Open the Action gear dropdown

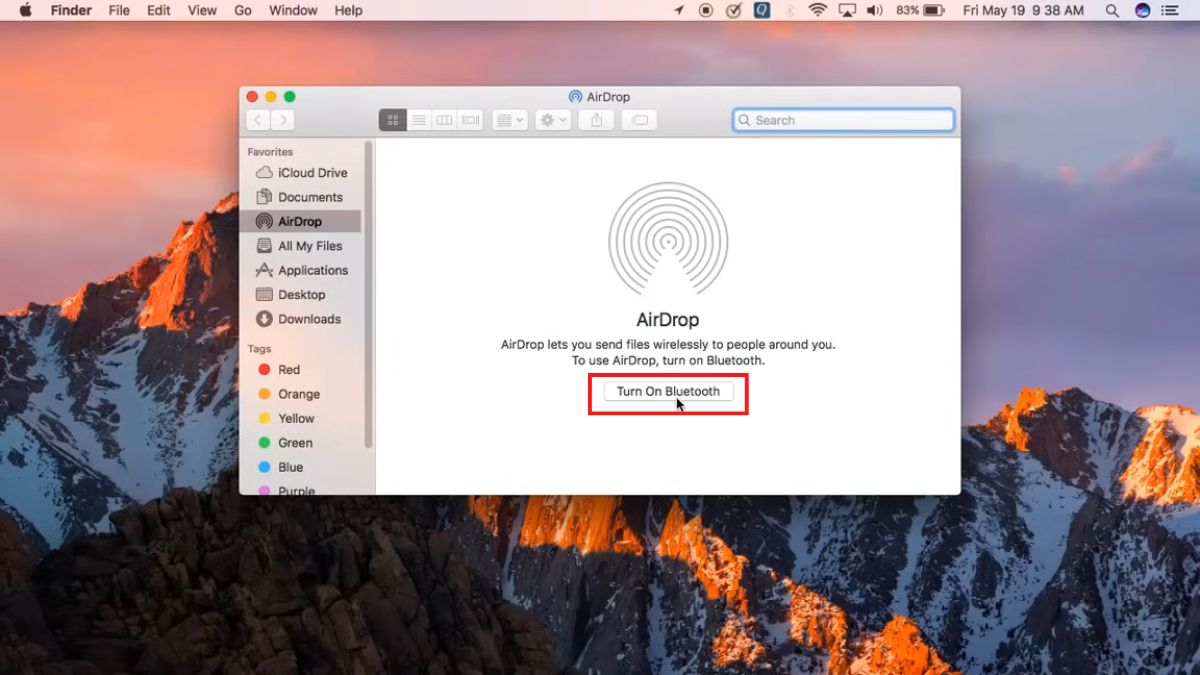pyautogui.click(x=553, y=120)
